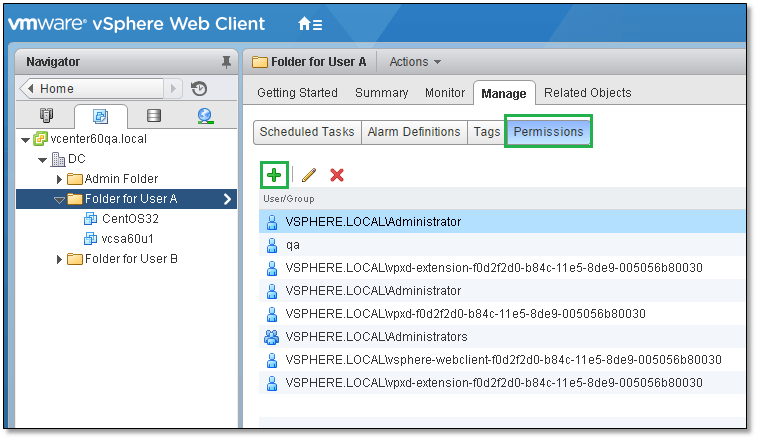
Task: Click the vcenter60qa.local vCenter icon
Action: click(41, 139)
